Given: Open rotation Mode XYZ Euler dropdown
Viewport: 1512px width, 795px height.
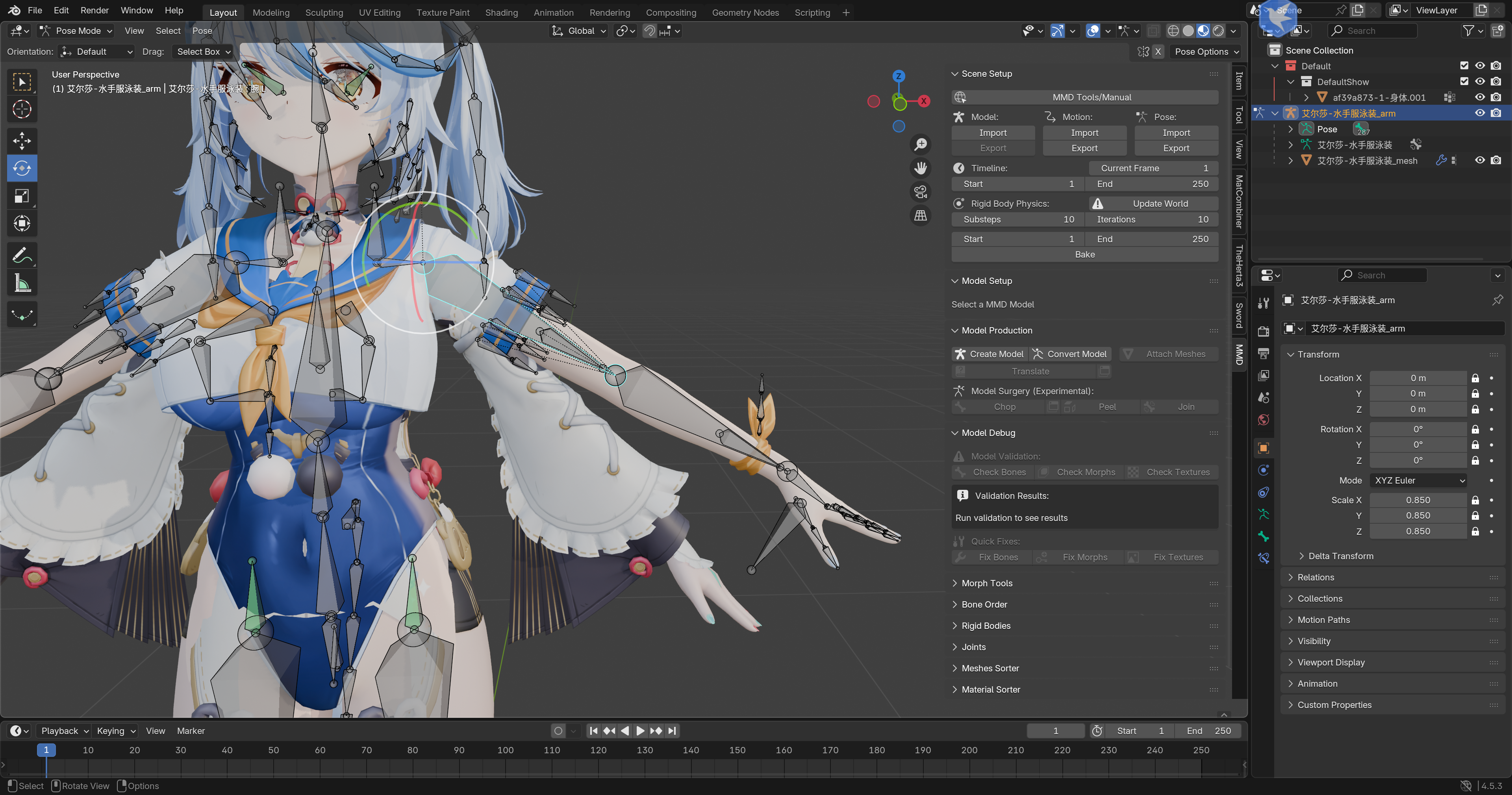Looking at the screenshot, I should click(1419, 480).
